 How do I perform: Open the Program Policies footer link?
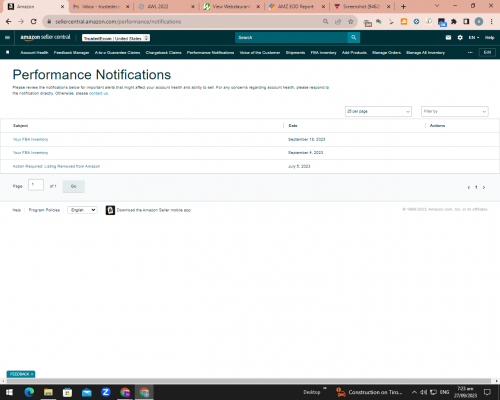[44, 210]
